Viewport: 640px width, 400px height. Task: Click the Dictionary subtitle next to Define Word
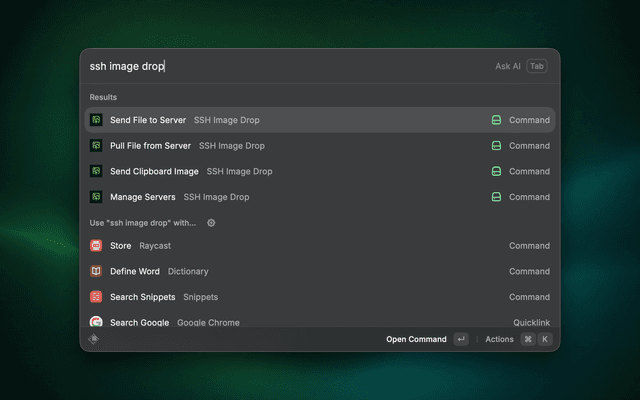[x=188, y=271]
